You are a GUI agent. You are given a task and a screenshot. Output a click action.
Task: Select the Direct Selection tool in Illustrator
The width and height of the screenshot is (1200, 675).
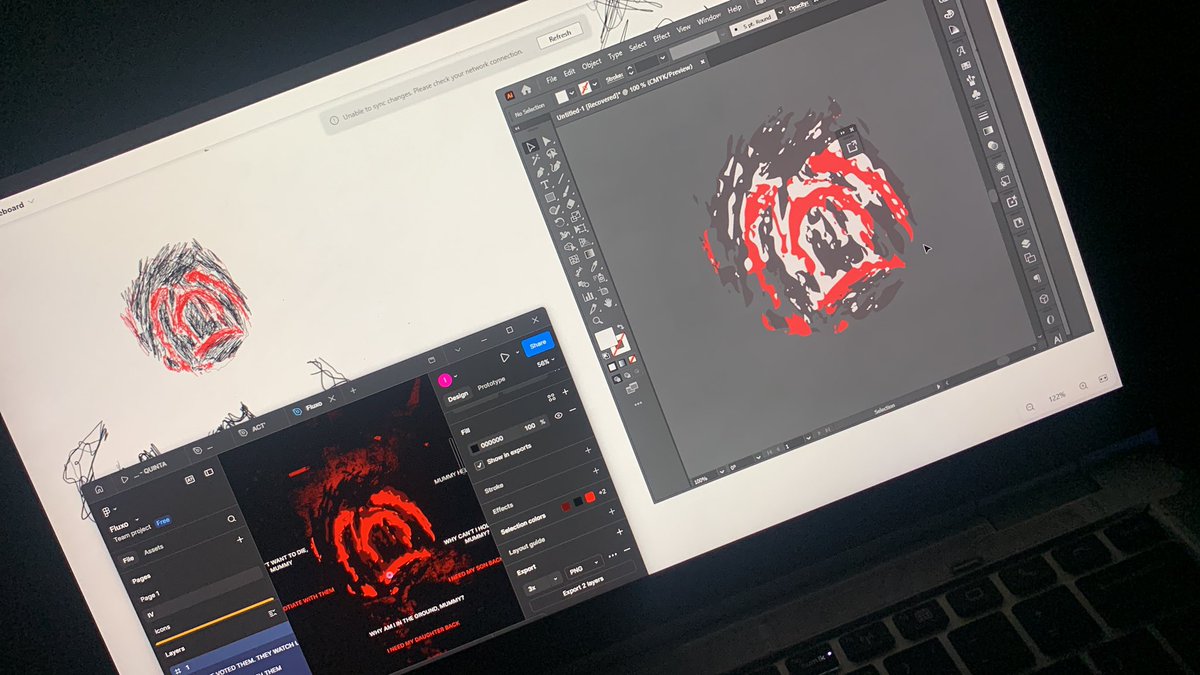(x=547, y=141)
